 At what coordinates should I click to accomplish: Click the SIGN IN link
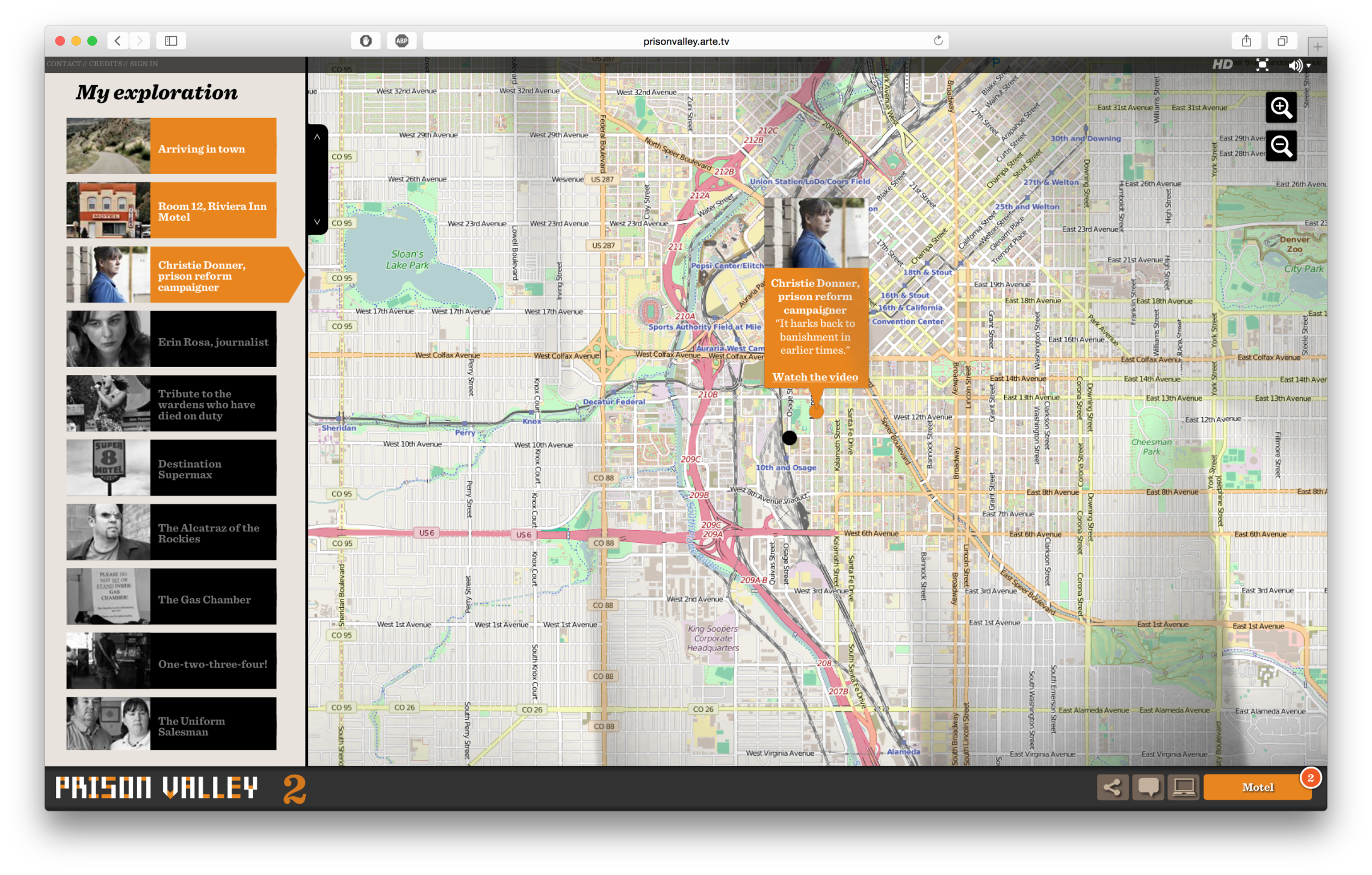point(144,64)
